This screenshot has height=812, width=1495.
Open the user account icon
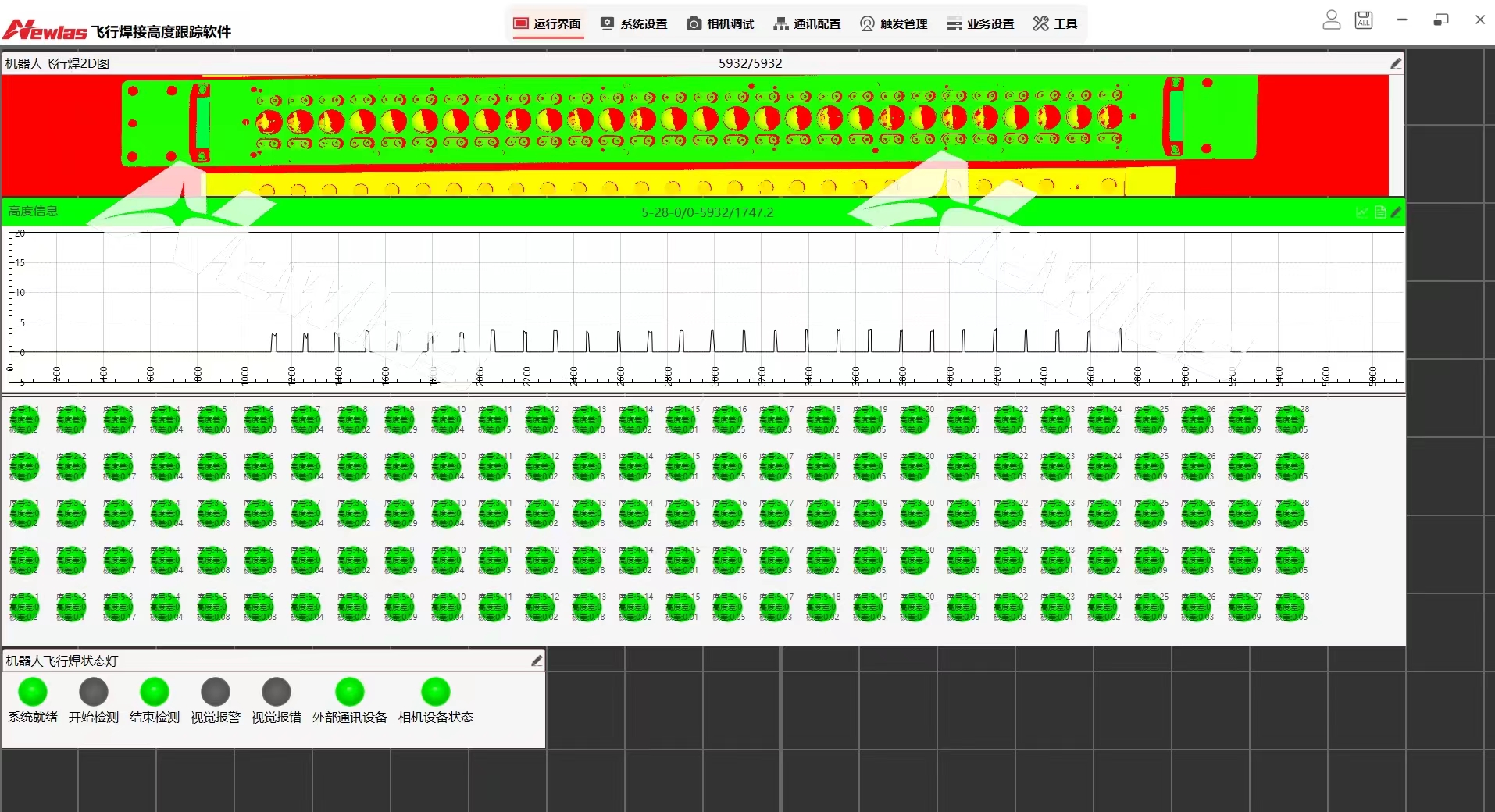(1331, 20)
